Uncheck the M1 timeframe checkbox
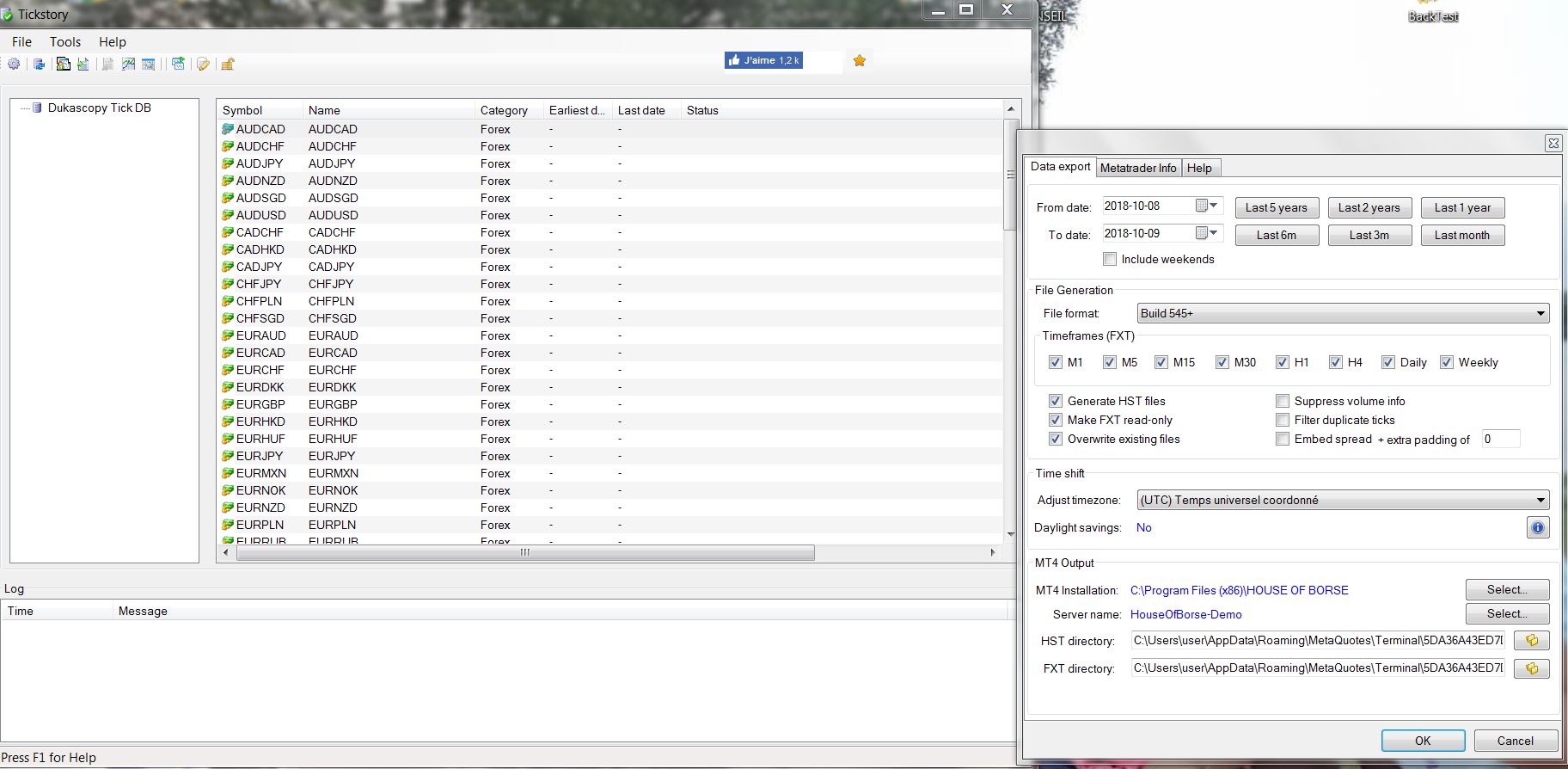The width and height of the screenshot is (1568, 769). coord(1056,362)
